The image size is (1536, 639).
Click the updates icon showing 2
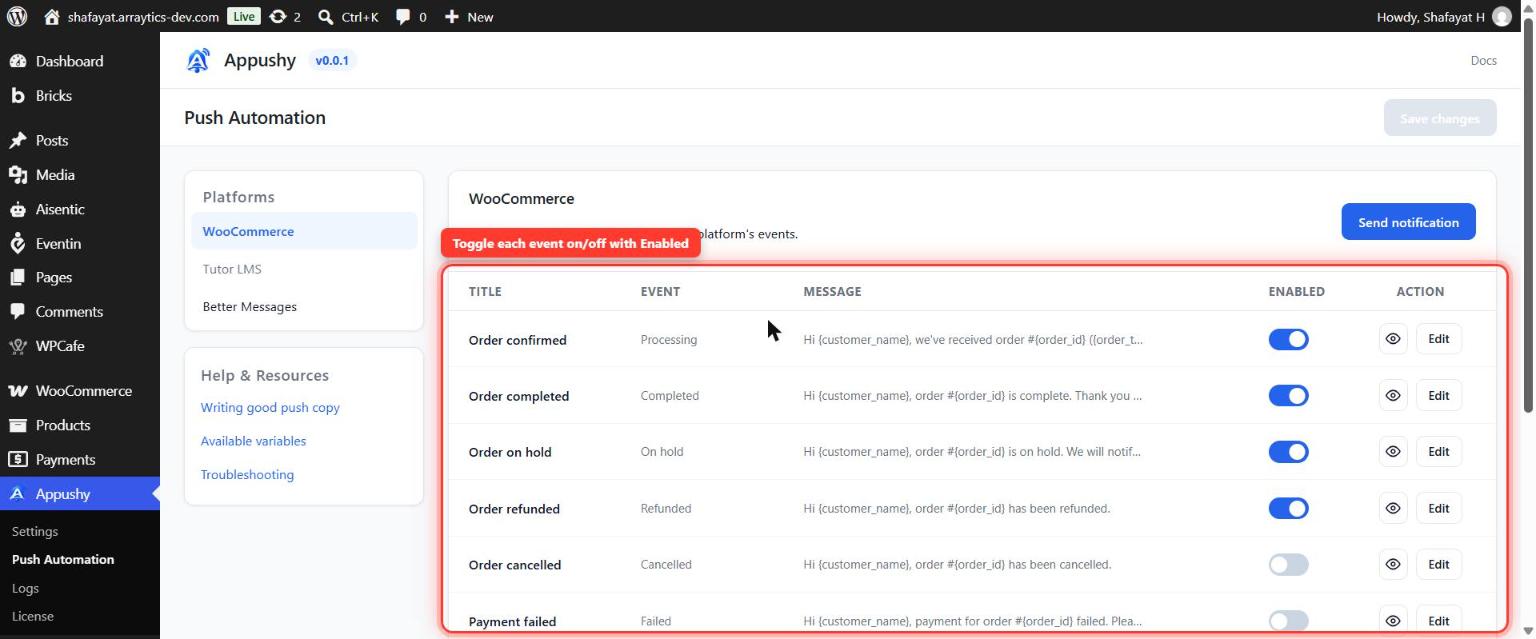pyautogui.click(x=278, y=16)
